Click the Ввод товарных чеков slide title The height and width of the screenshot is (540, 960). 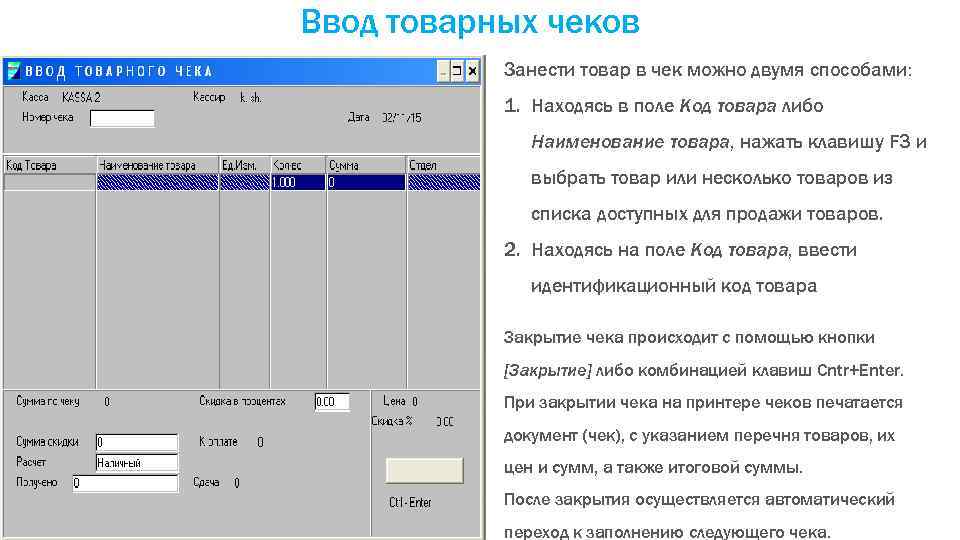[470, 22]
